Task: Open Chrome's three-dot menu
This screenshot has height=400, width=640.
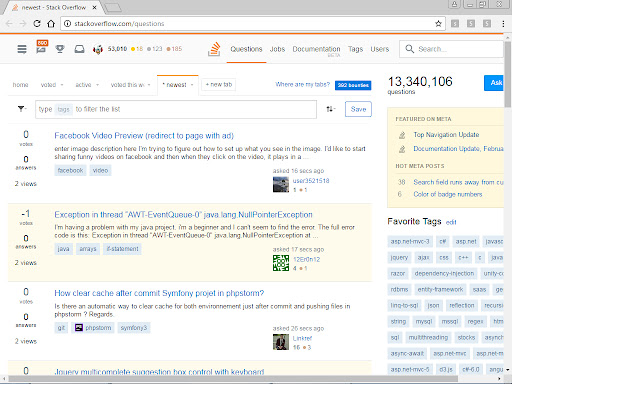Action: [x=503, y=24]
